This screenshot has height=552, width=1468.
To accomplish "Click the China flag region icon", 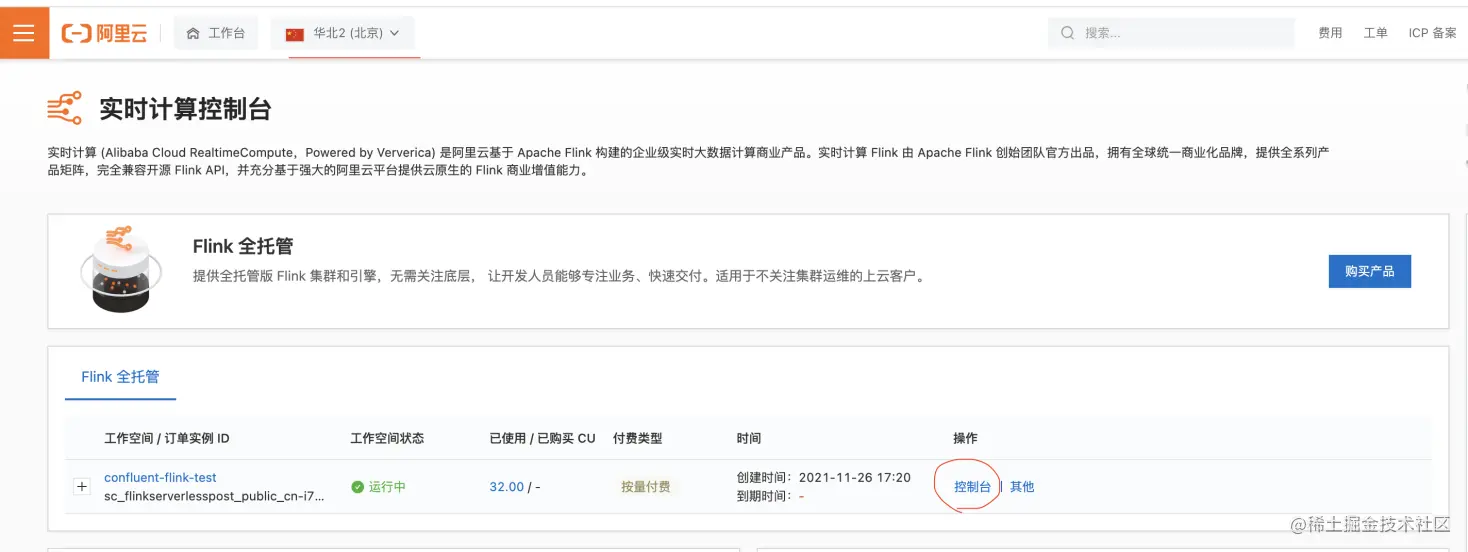I will (294, 34).
